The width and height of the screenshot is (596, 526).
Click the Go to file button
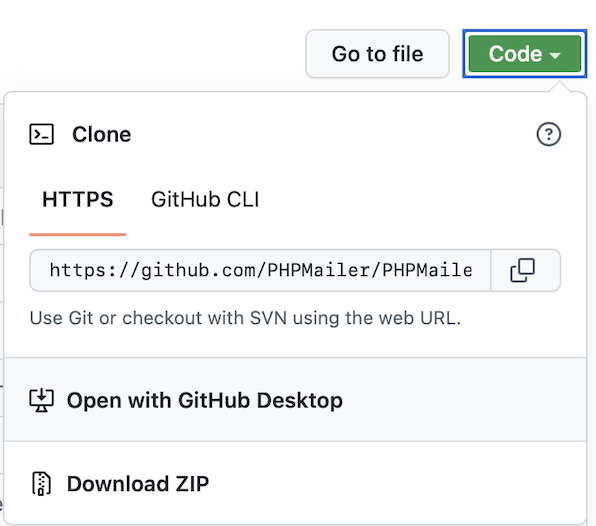[377, 54]
